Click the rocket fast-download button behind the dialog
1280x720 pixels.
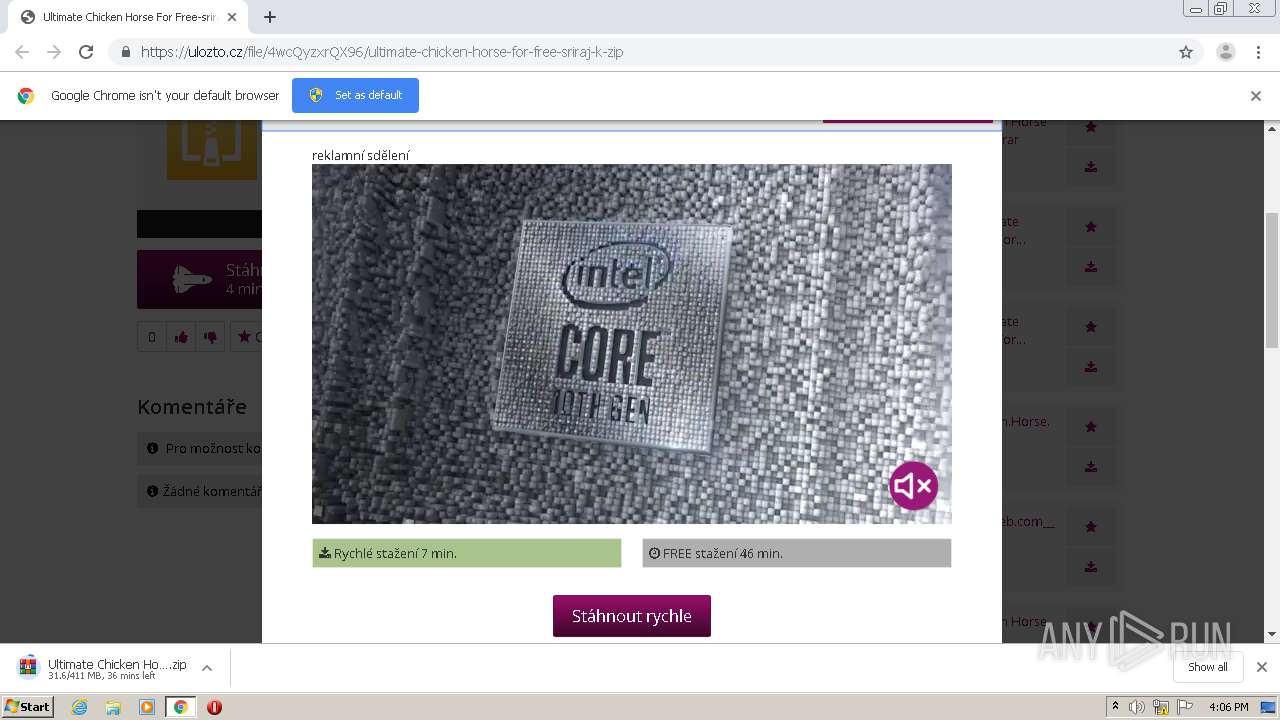click(x=200, y=279)
